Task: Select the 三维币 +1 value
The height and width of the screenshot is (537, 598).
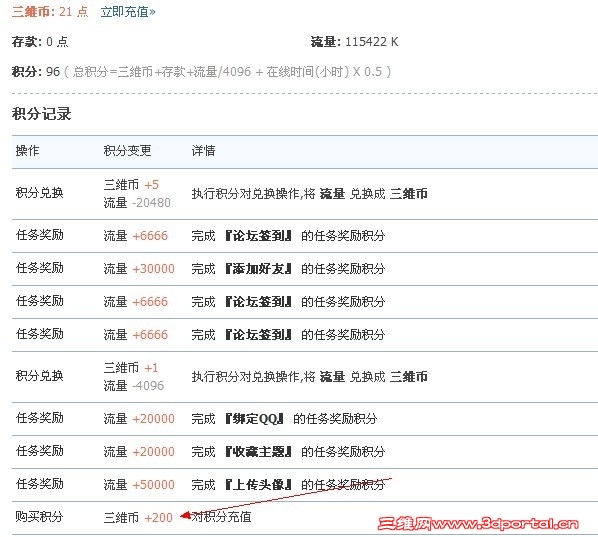Action: [131, 368]
